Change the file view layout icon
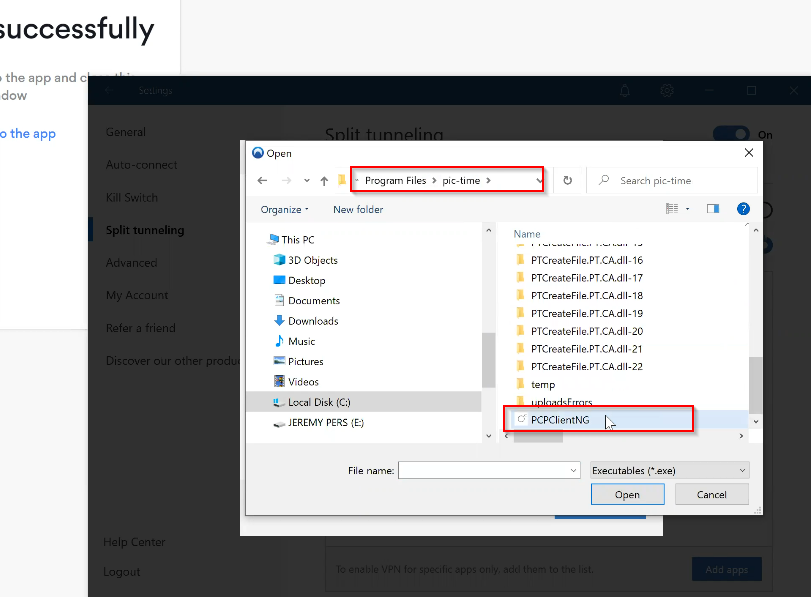The image size is (811, 597). click(x=672, y=208)
